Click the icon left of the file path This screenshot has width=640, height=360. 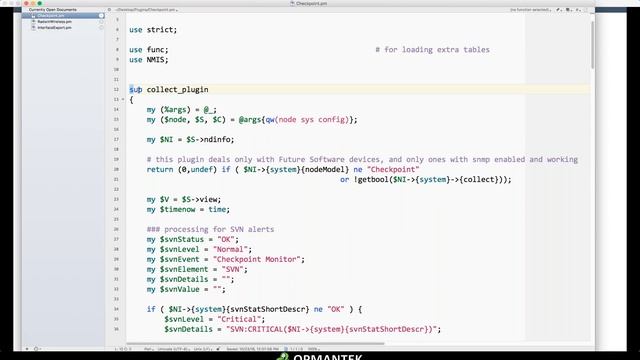click(109, 9)
